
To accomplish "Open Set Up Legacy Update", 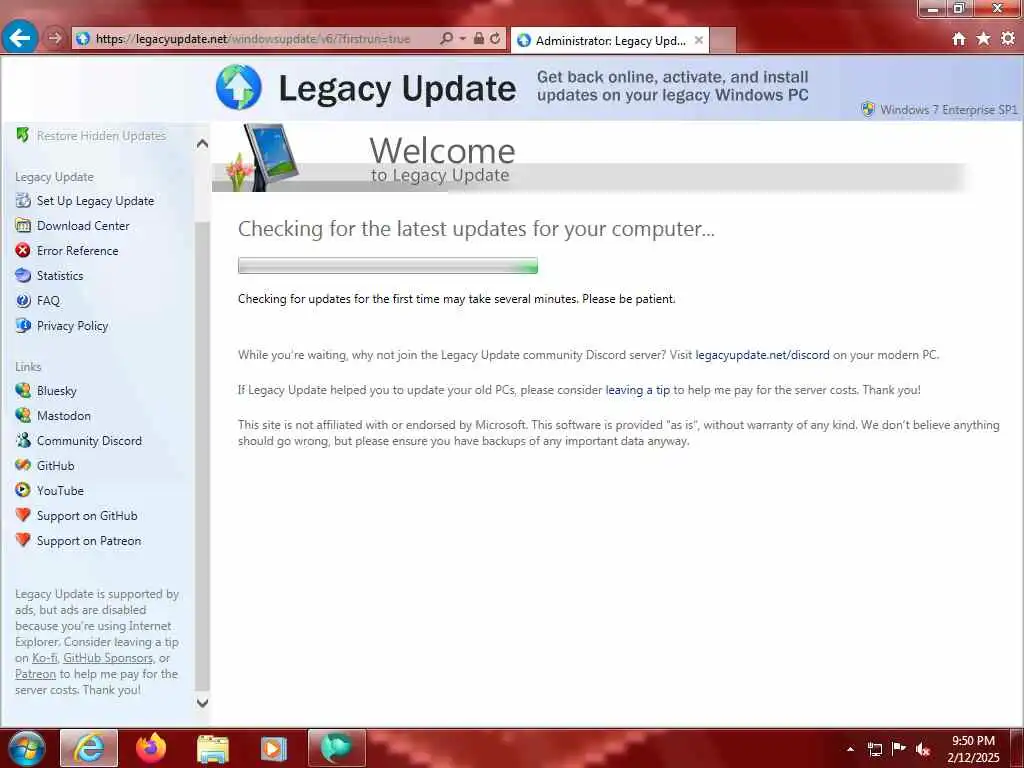I will [95, 201].
